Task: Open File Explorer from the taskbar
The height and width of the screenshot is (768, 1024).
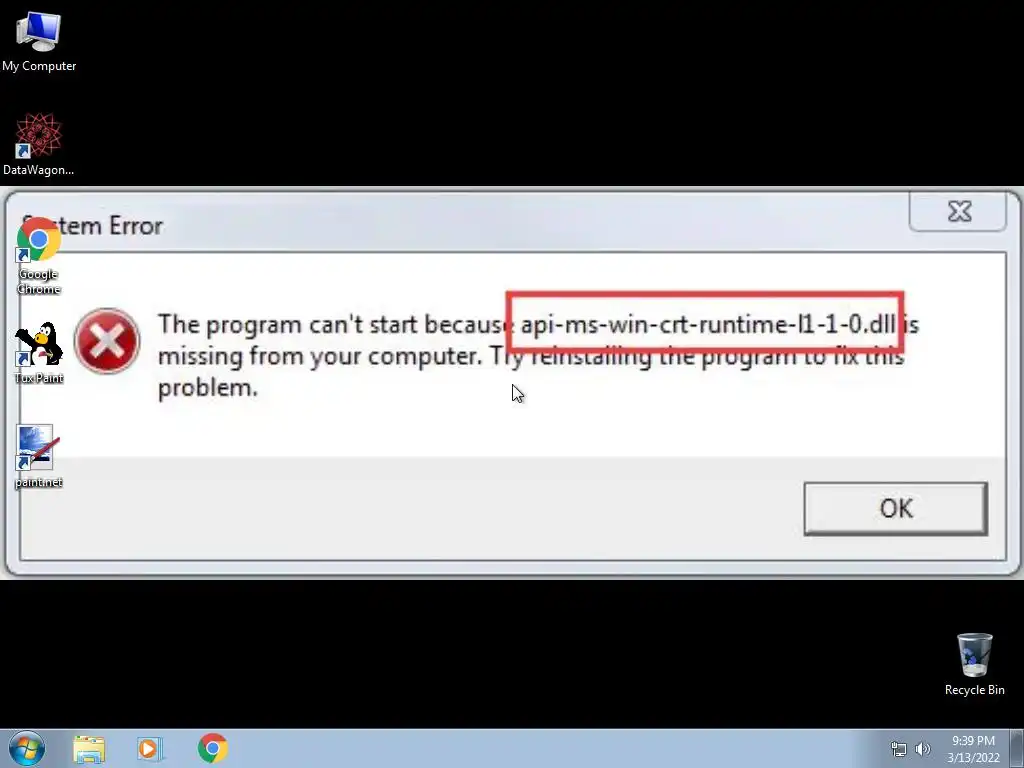Action: 89,749
